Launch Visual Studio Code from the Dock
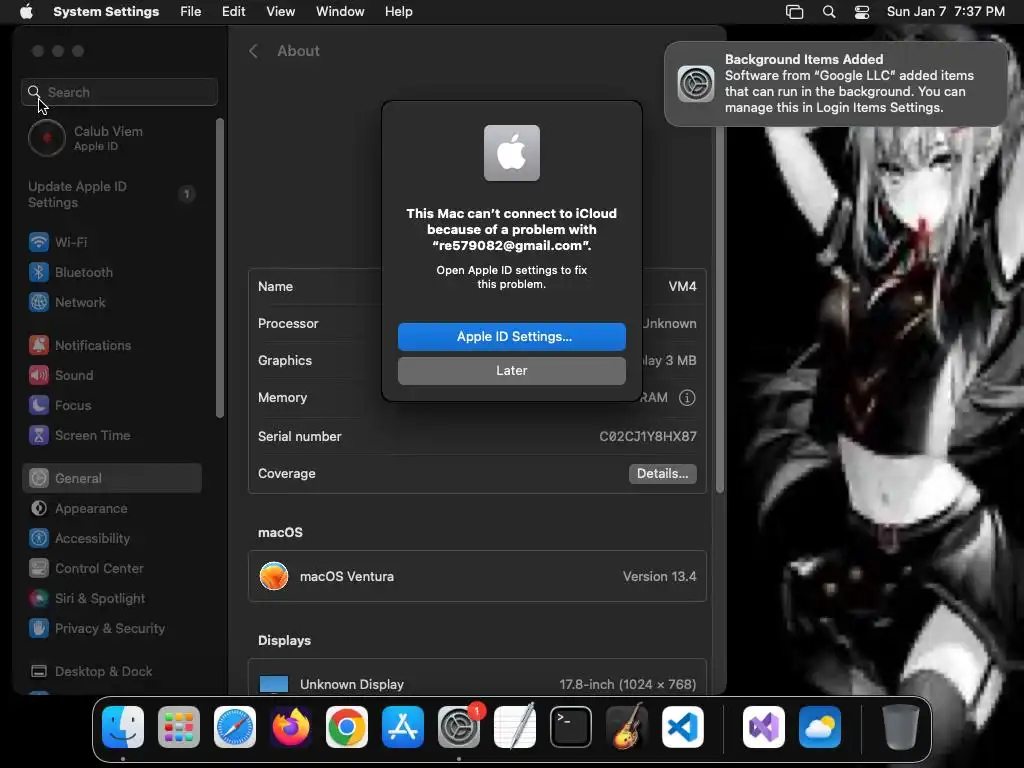Screen dimensions: 1024x768 pos(682,727)
